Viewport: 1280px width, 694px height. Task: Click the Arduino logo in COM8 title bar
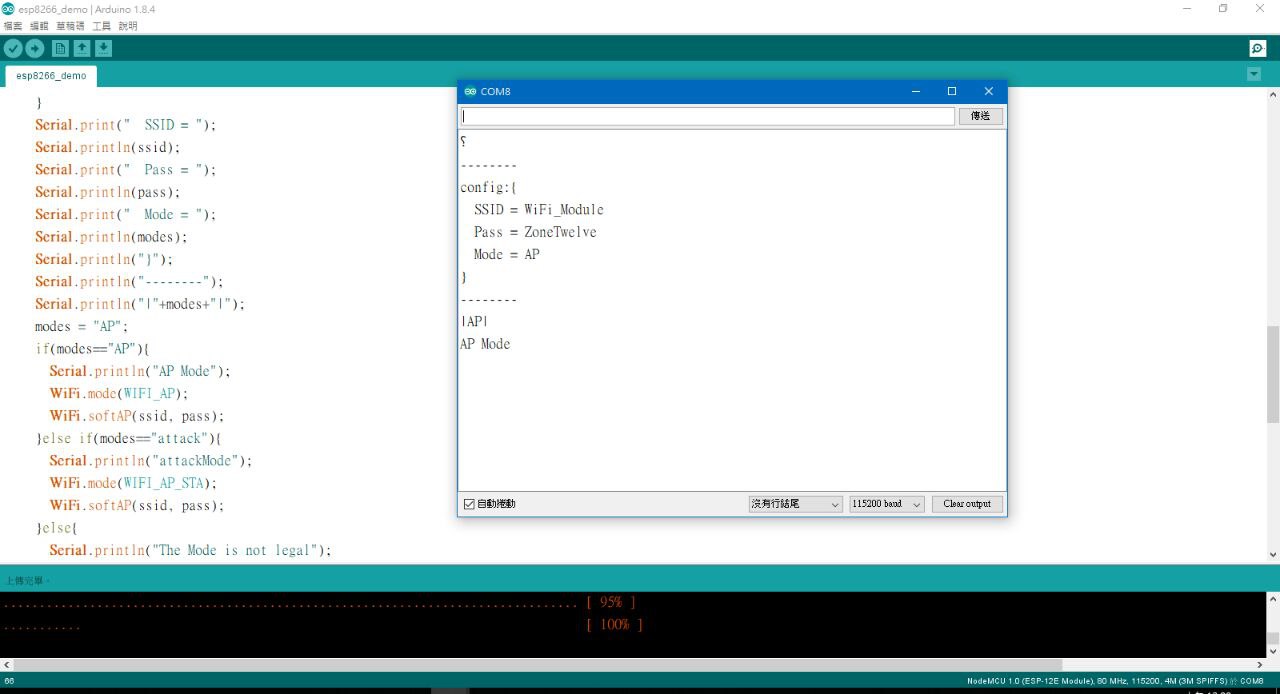469,91
